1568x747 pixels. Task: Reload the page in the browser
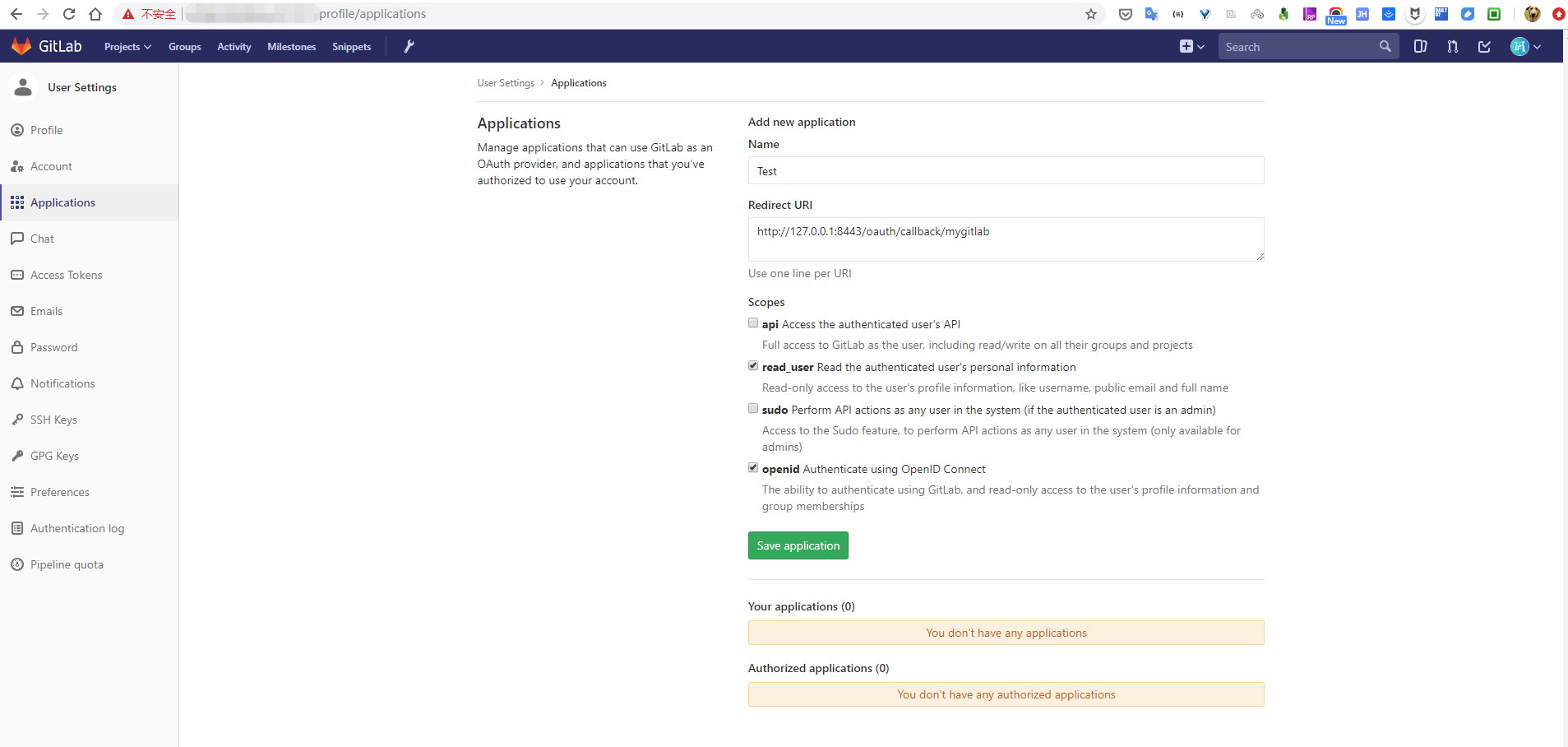tap(69, 14)
